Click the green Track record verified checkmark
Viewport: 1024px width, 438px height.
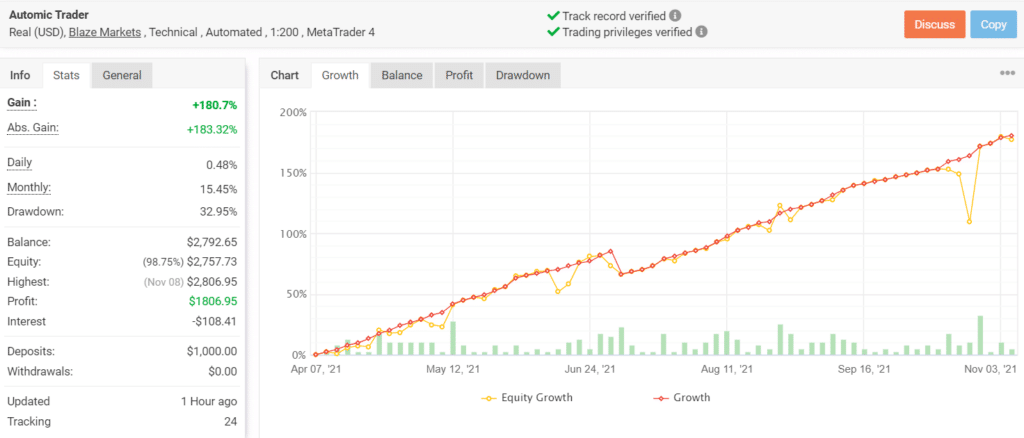point(553,16)
